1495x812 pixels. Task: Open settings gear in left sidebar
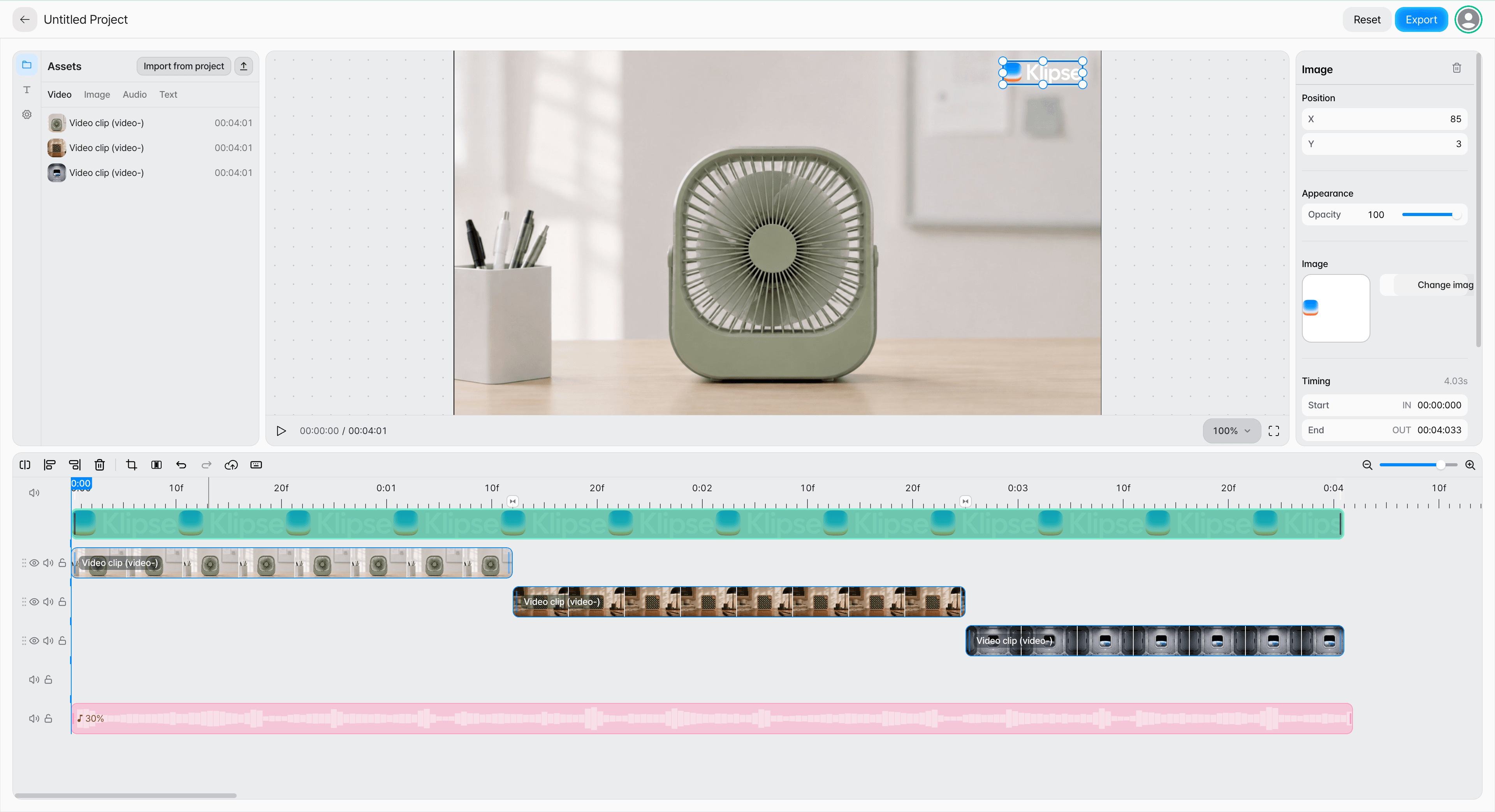coord(27,114)
